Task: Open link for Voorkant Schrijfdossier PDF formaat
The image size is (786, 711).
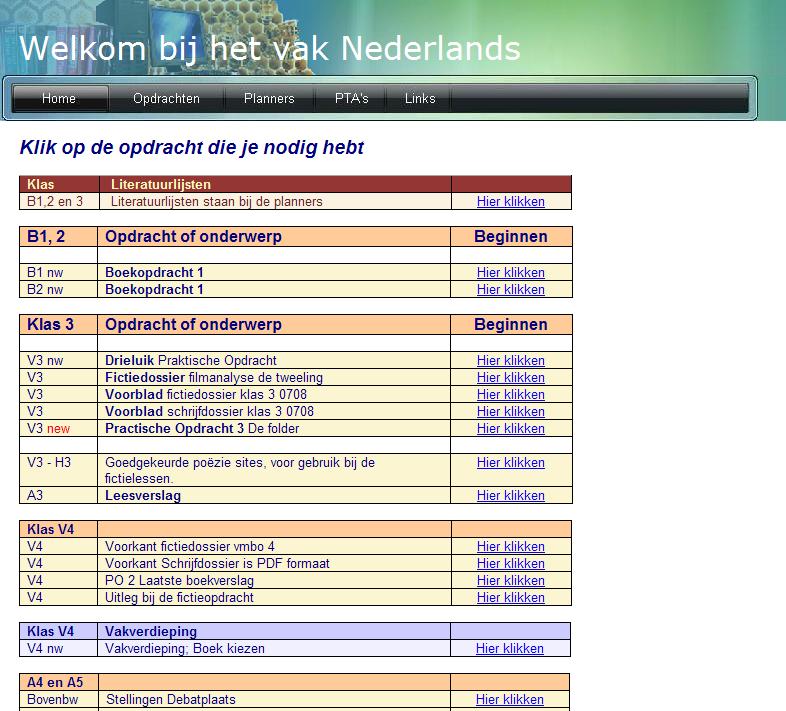Action: [510, 564]
